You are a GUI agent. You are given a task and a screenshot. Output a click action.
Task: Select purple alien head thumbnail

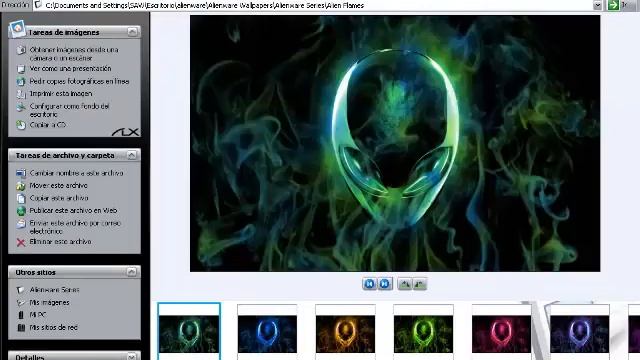pos(580,333)
